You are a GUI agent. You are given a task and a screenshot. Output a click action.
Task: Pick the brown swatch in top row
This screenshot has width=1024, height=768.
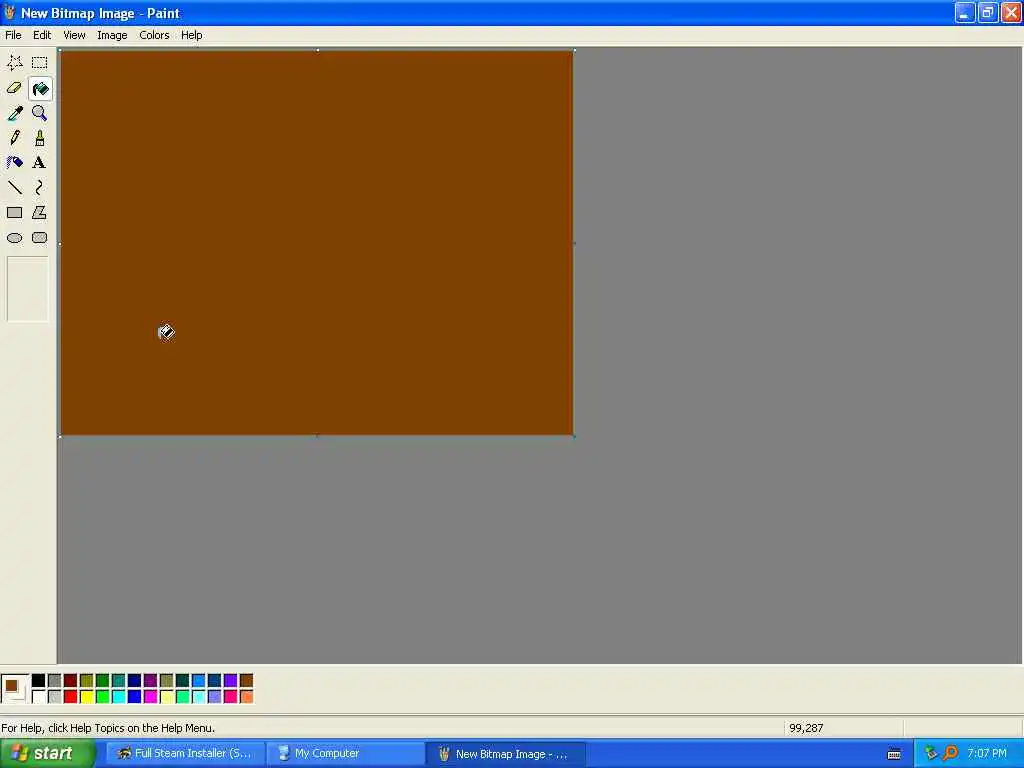point(246,680)
